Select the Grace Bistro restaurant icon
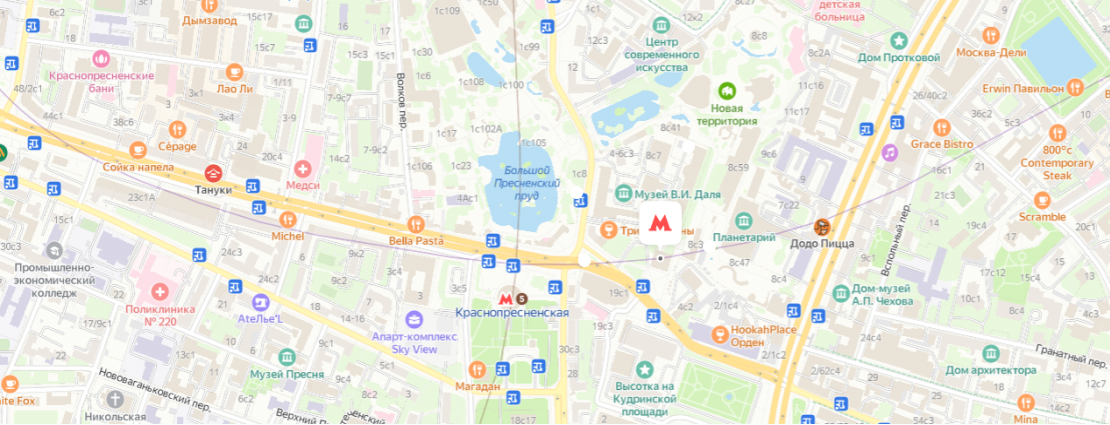Screen dimensions: 1110x425 (942, 128)
